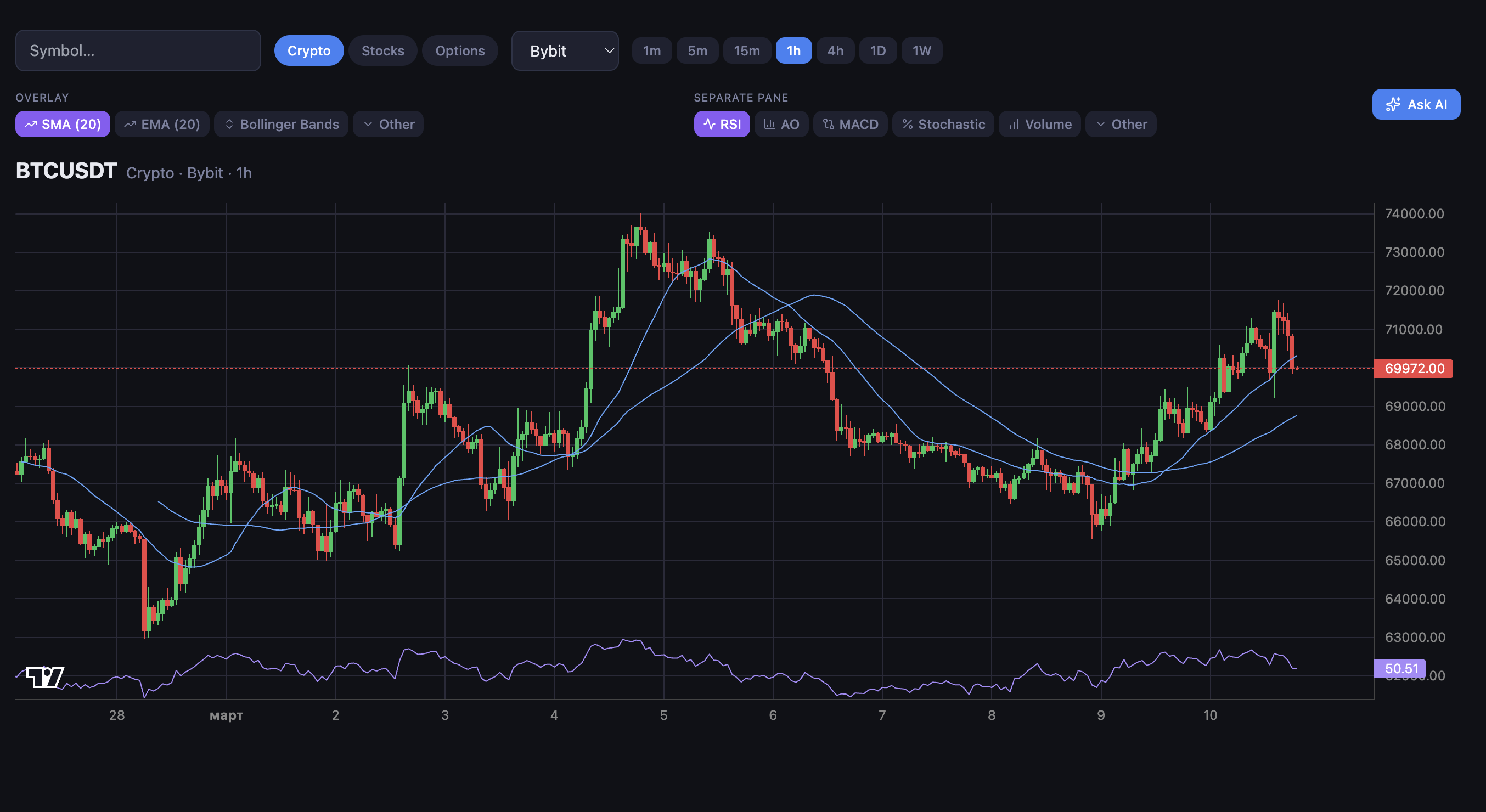Switch to the Stocks tab
The width and height of the screenshot is (1486, 812).
pos(382,50)
